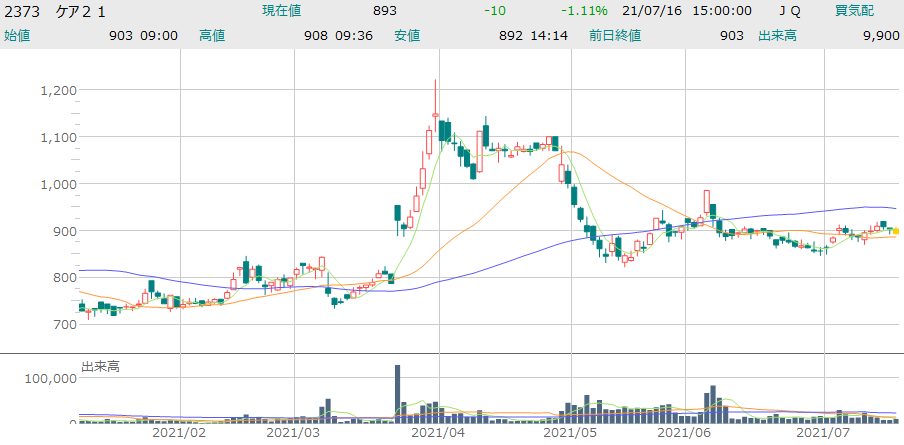The image size is (904, 445).
Task: Click the 現在値 label
Action: (x=281, y=10)
